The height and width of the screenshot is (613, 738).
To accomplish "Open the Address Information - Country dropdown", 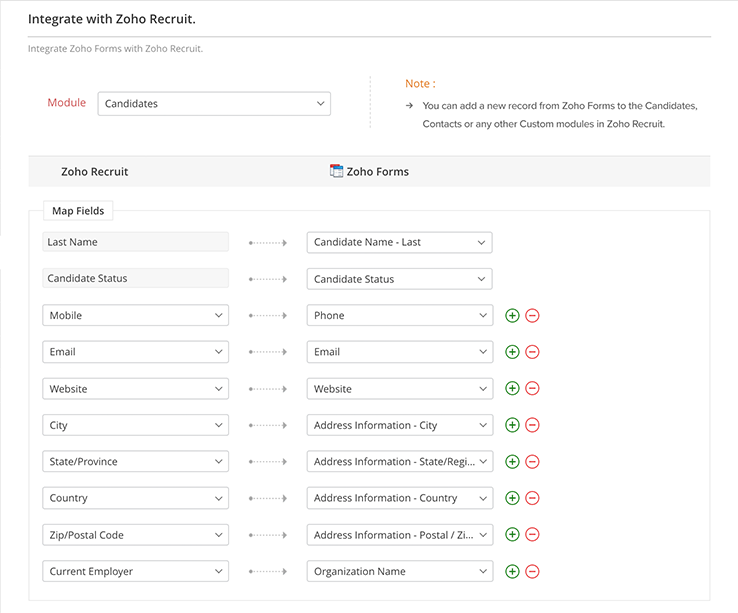I will (x=400, y=498).
